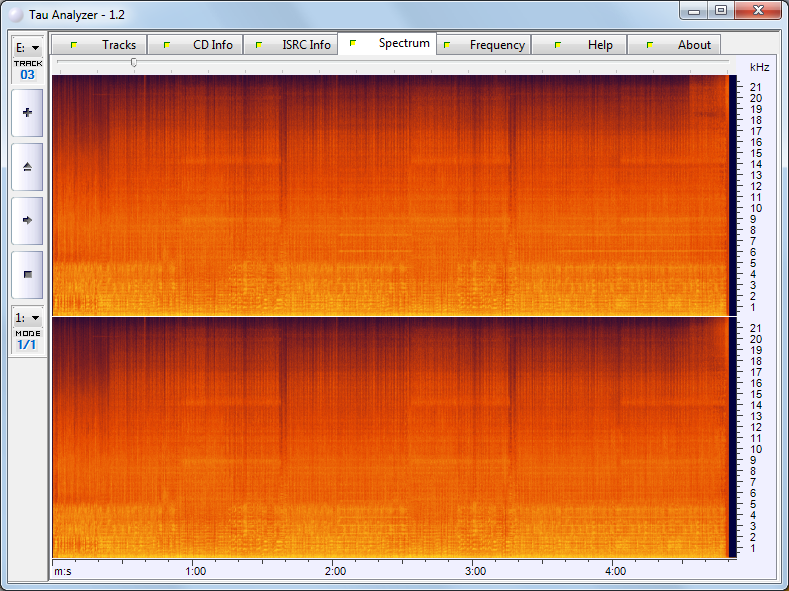This screenshot has width=789, height=591.
Task: Click the upper channel spectrogram
Action: pyautogui.click(x=390, y=195)
